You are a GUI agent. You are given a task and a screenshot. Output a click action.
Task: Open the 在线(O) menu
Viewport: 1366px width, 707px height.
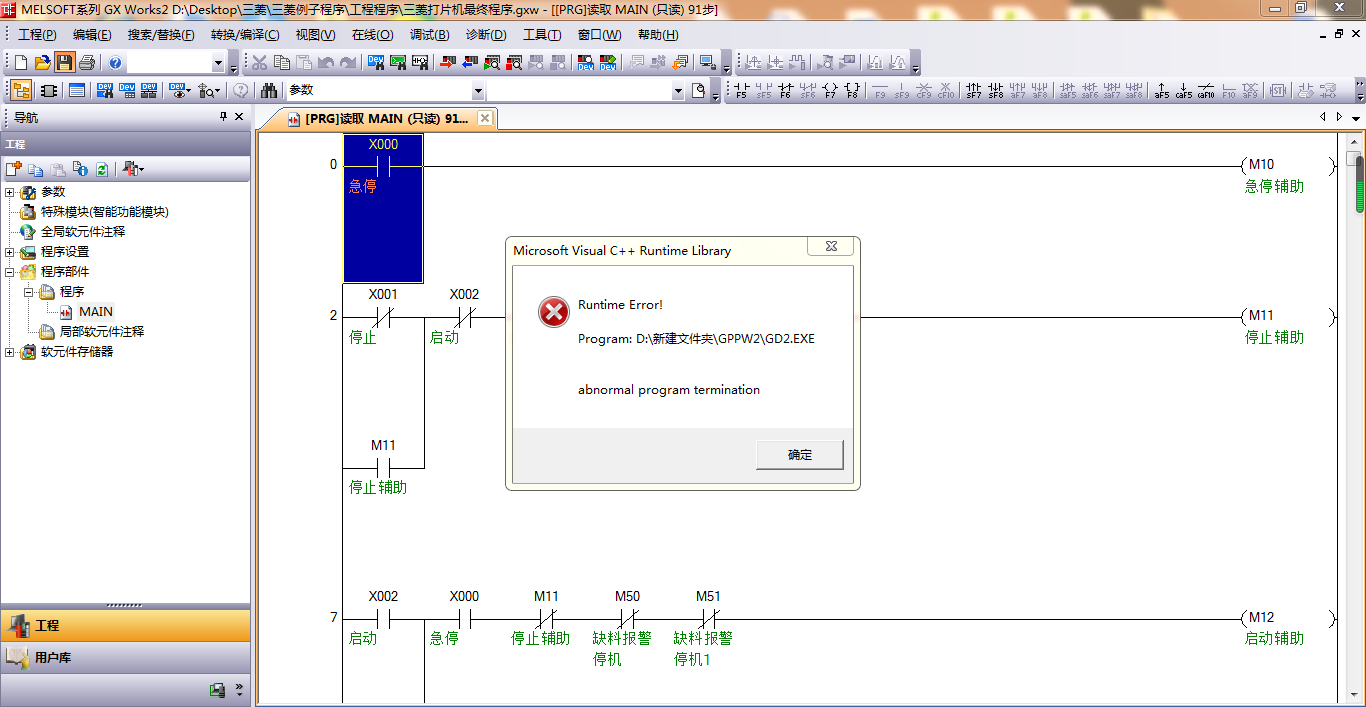372,35
